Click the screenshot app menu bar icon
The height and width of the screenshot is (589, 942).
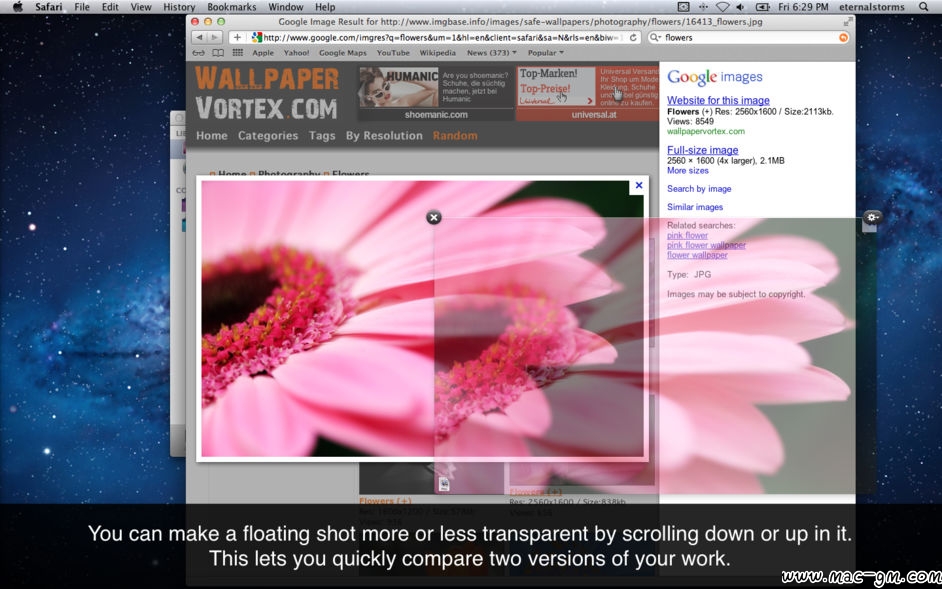684,7
